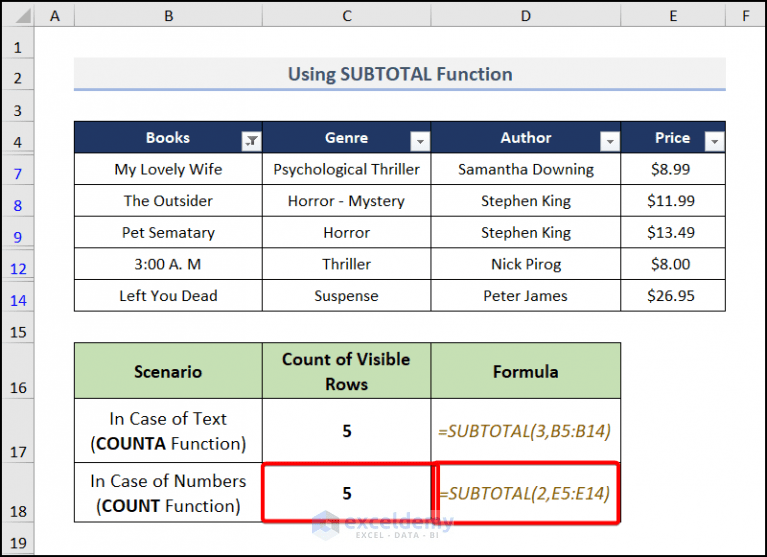This screenshot has height=557, width=767.
Task: Select 'In Case of Numbers' scenario cell
Action: tap(168, 492)
